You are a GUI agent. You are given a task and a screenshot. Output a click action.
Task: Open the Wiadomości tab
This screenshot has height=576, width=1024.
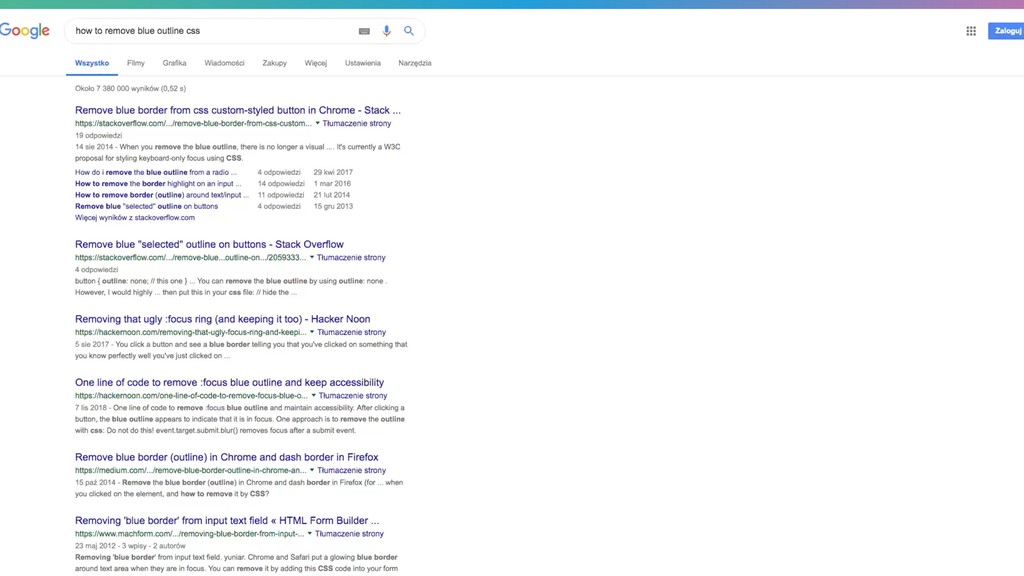pyautogui.click(x=224, y=63)
